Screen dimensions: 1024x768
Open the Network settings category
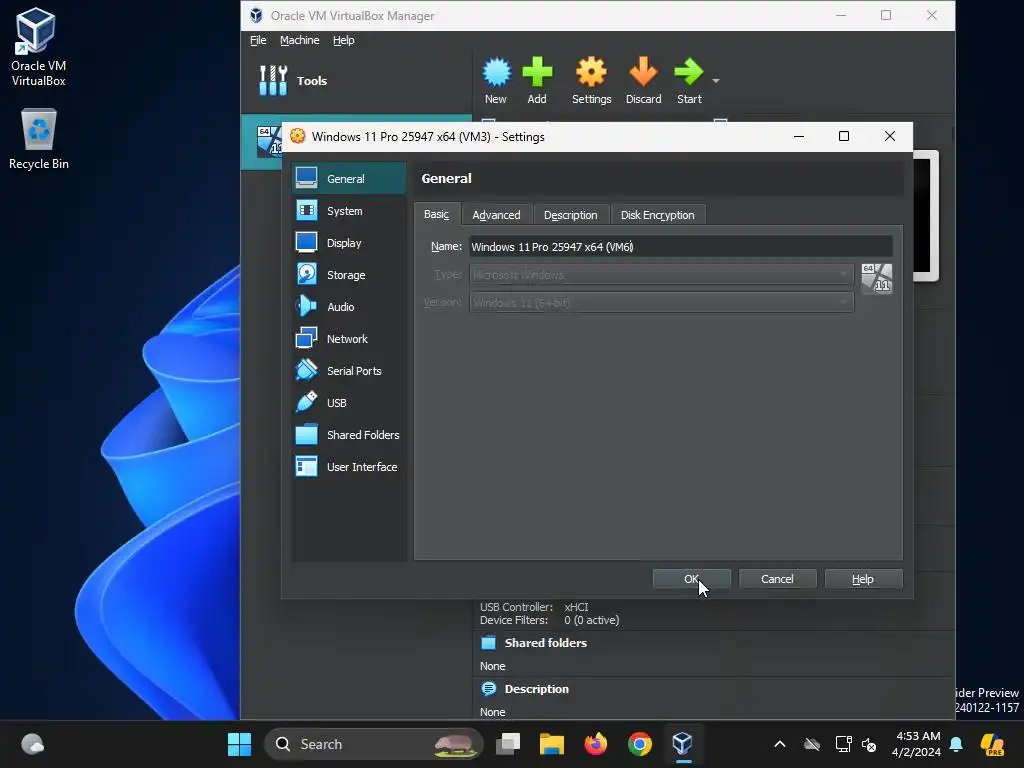(349, 339)
